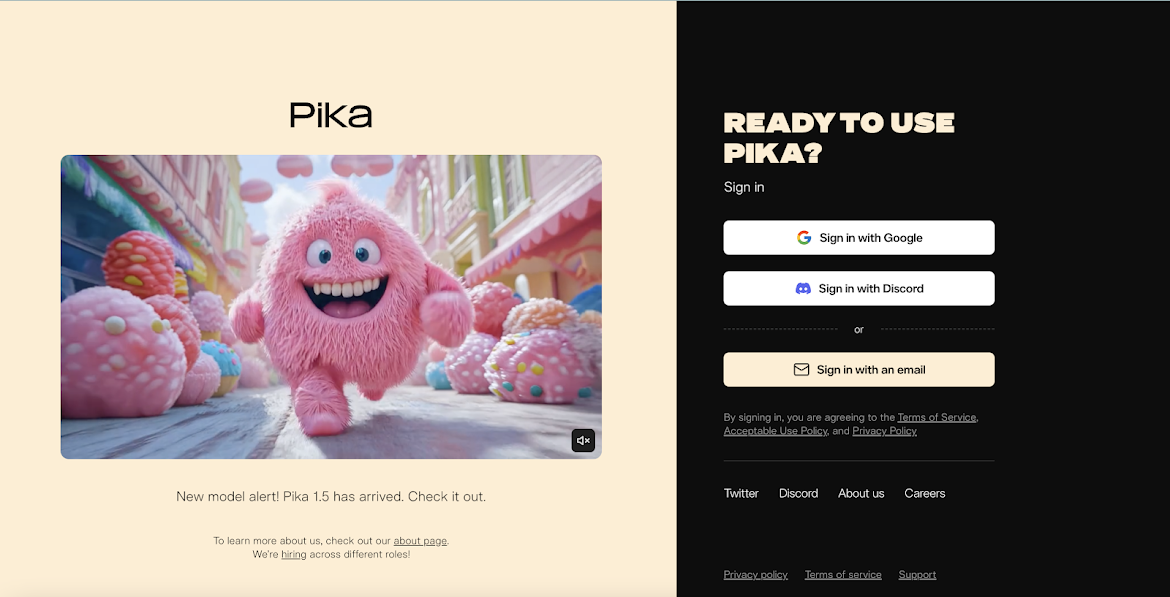Viewport: 1170px width, 597px height.
Task: Sign in with Google button
Action: tap(858, 237)
